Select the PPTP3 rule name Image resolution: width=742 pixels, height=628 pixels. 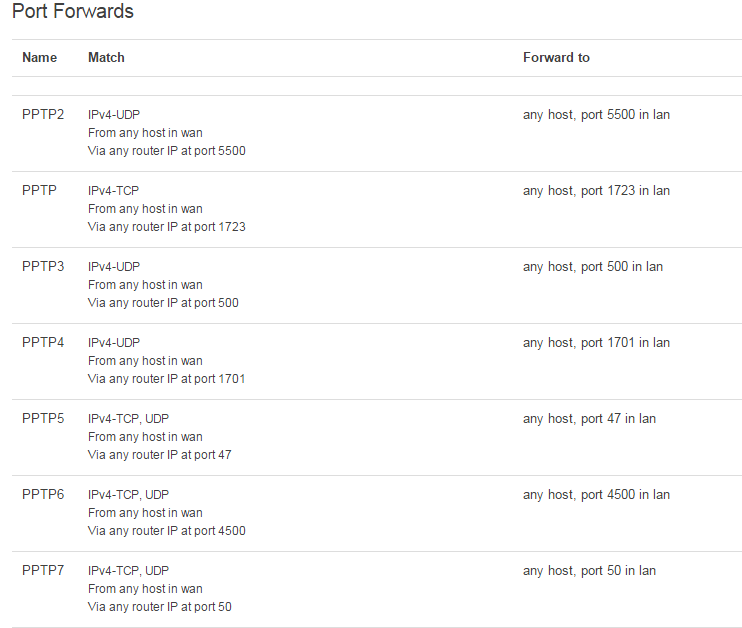43,266
